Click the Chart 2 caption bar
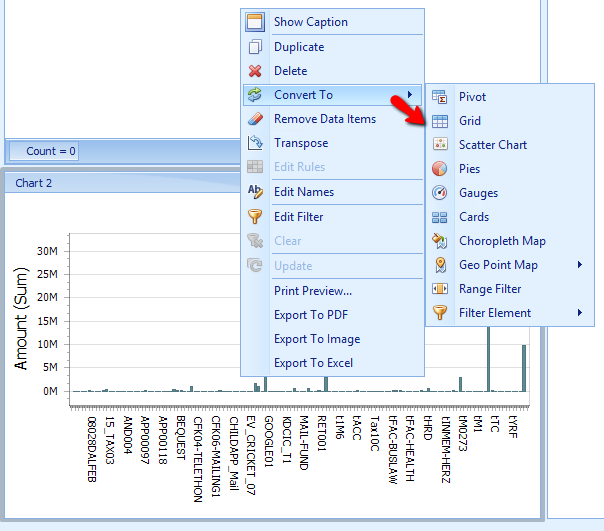 pyautogui.click(x=122, y=183)
